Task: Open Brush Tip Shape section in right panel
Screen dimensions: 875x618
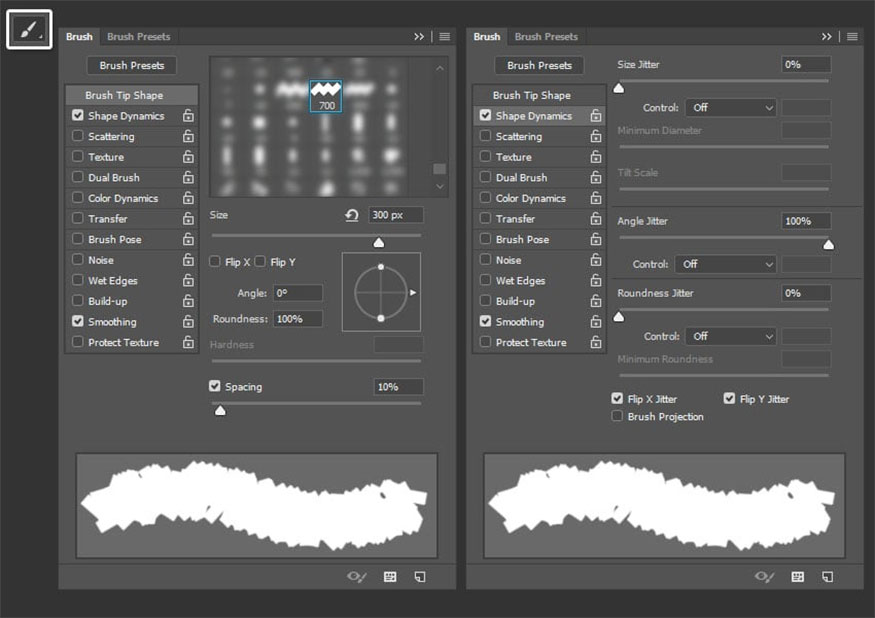Action: [x=539, y=95]
